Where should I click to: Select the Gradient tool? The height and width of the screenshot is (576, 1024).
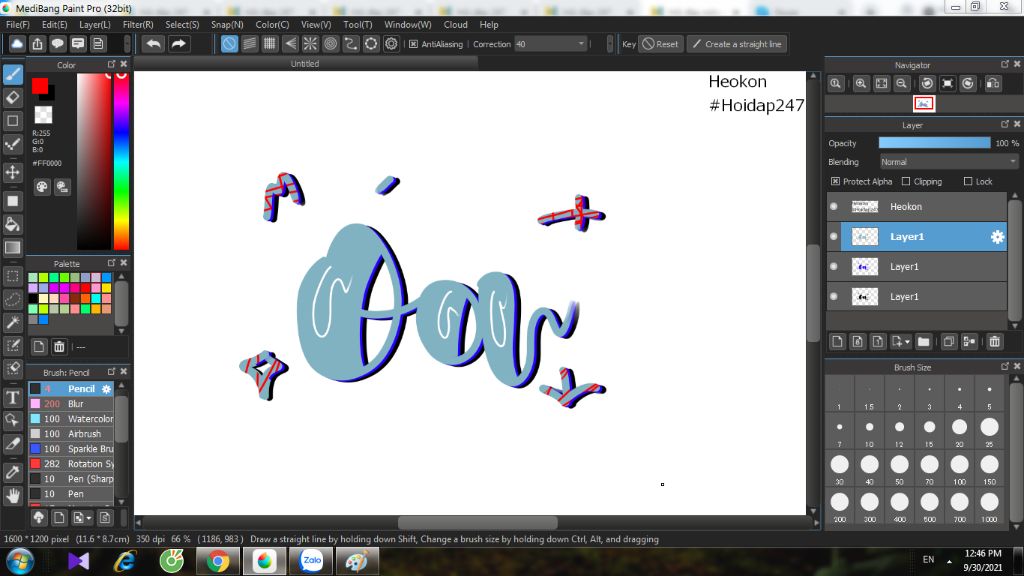pos(12,248)
